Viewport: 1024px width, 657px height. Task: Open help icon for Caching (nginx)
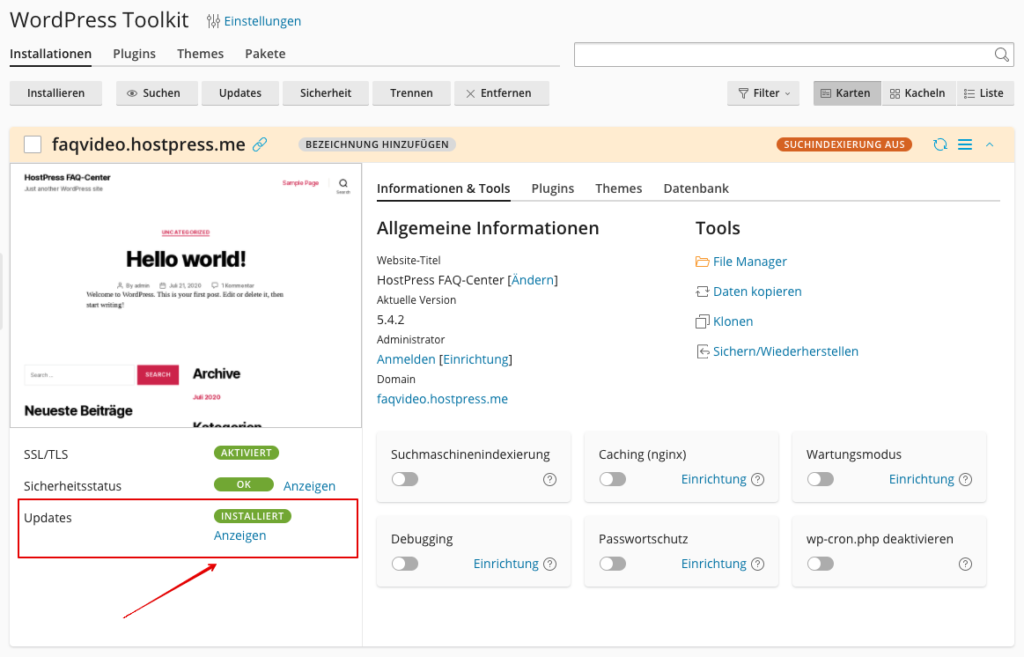click(758, 479)
